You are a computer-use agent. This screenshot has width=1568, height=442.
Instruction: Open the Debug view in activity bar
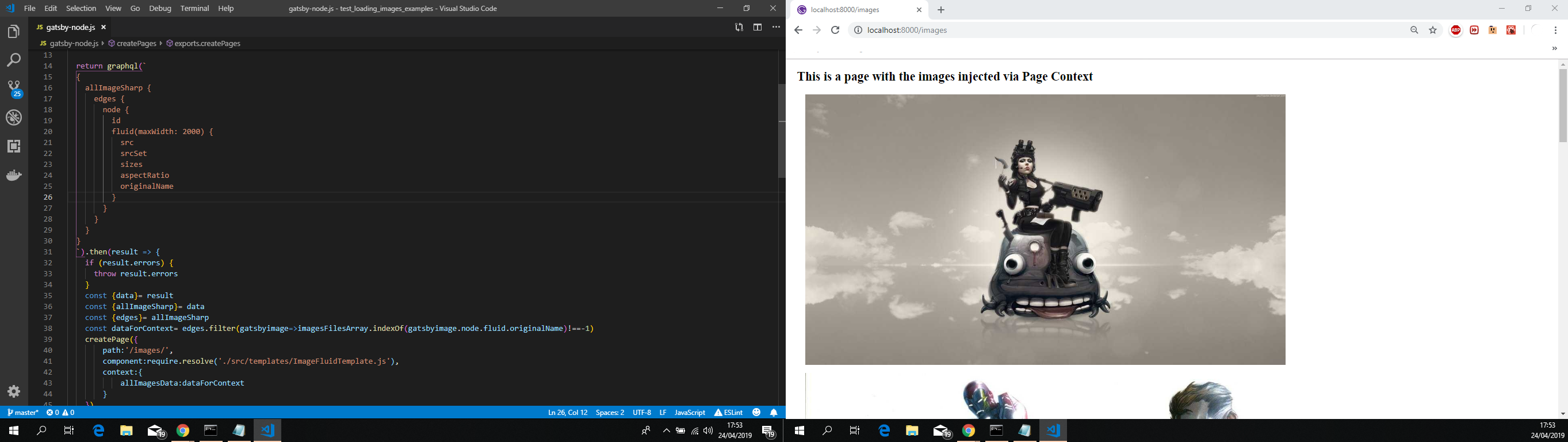13,117
